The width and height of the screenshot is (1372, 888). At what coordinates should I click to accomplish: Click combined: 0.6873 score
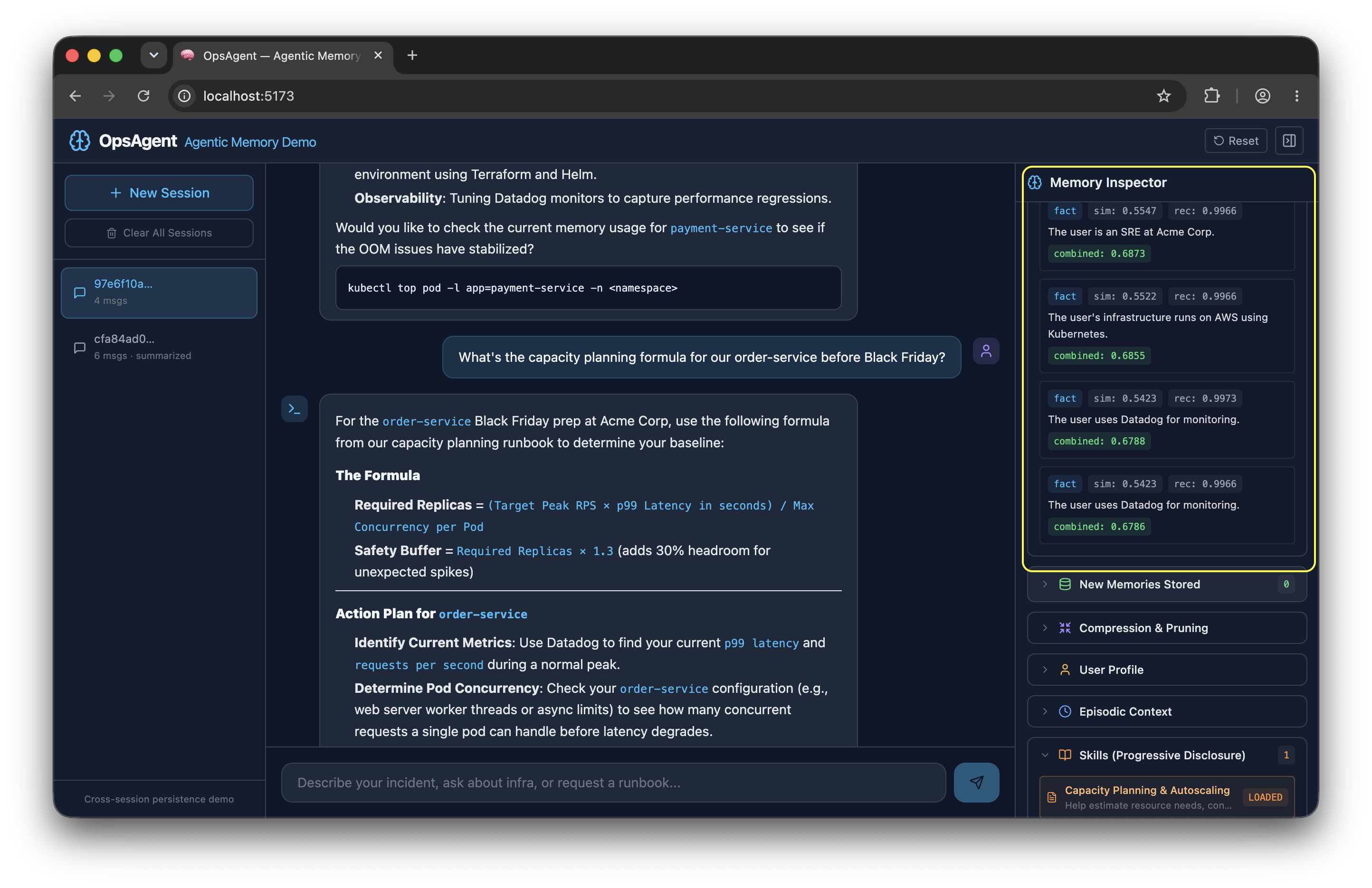click(1099, 253)
